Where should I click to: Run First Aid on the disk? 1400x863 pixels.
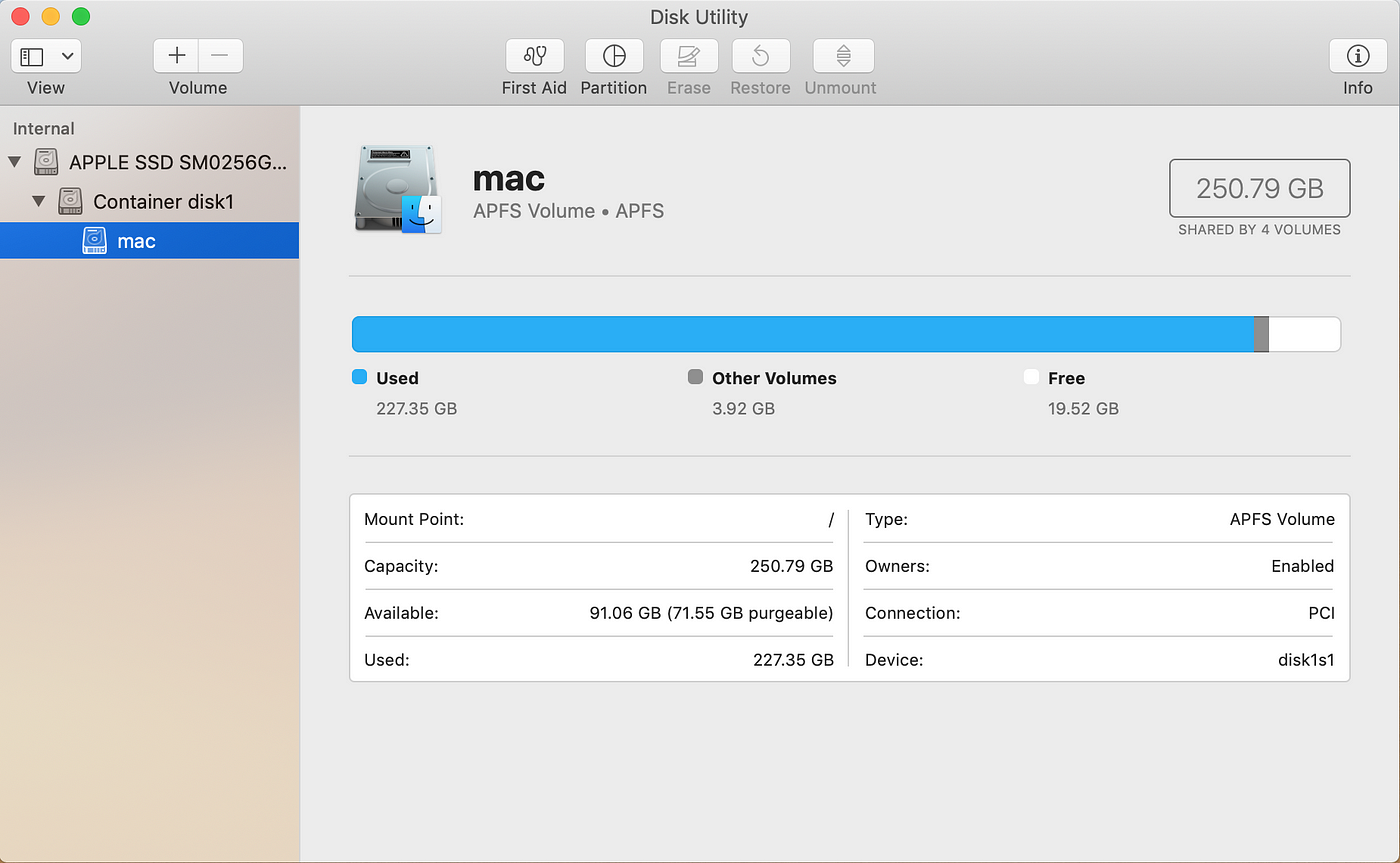coord(534,56)
